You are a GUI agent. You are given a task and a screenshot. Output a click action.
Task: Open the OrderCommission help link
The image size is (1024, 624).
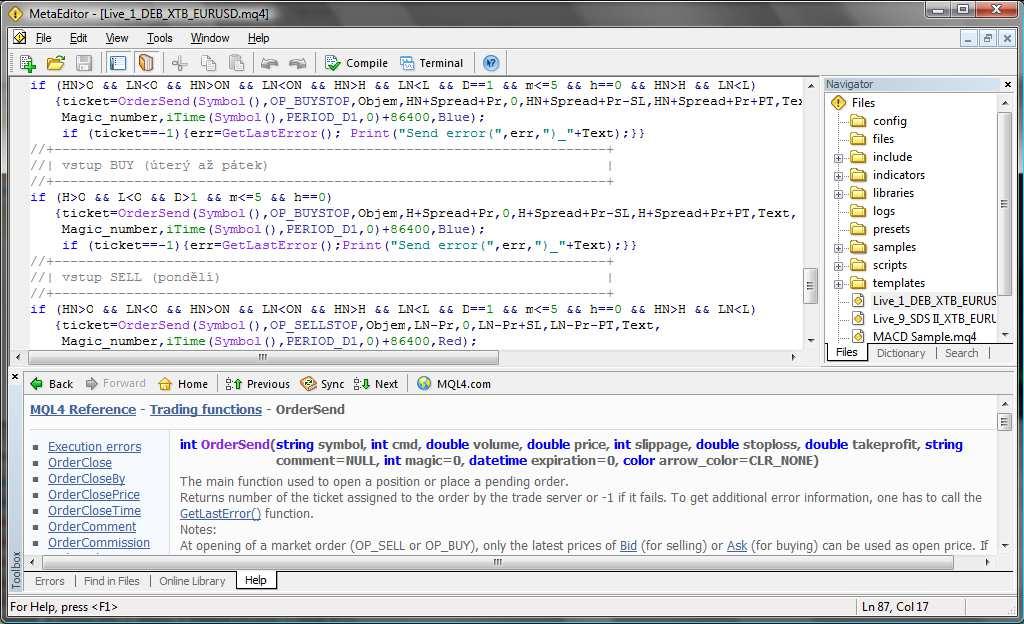pyautogui.click(x=99, y=543)
